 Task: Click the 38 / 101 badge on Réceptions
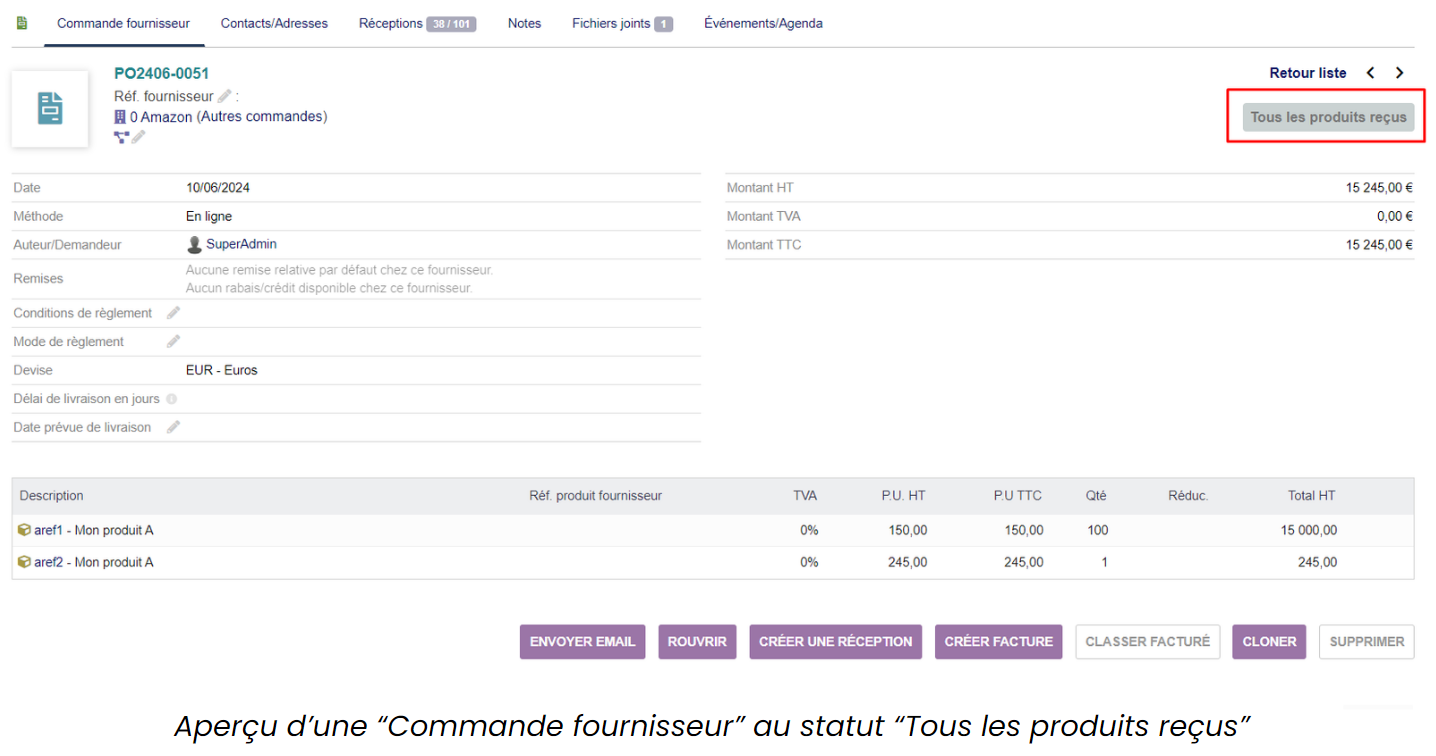pos(451,24)
